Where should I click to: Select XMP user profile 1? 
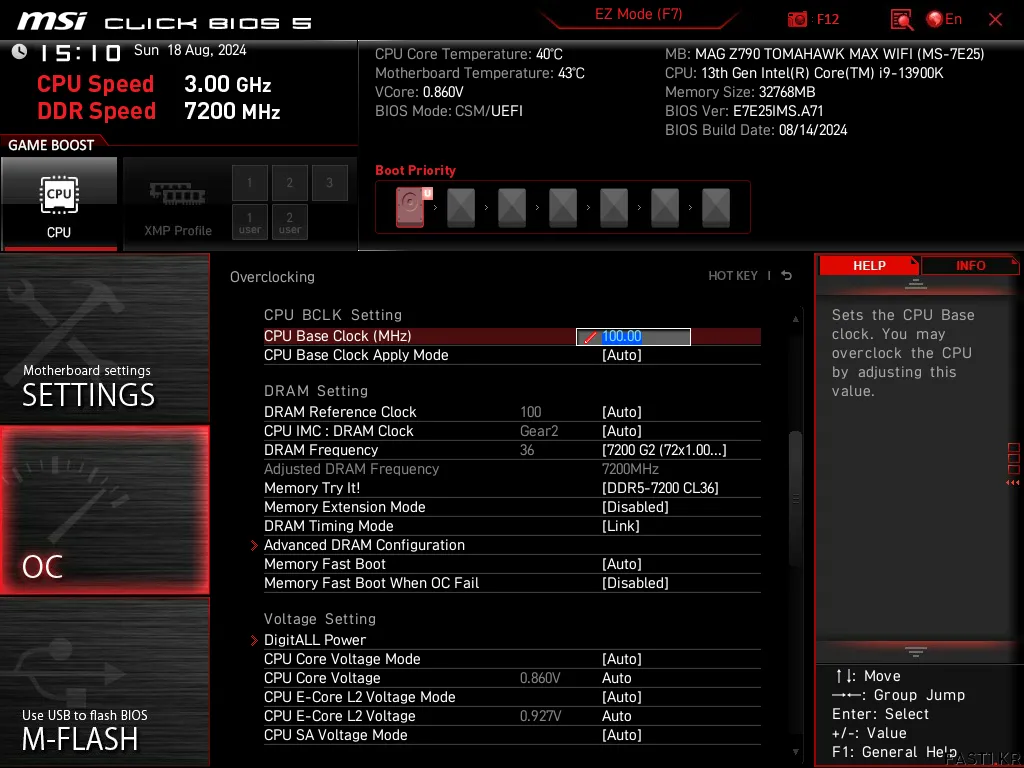pos(249,223)
